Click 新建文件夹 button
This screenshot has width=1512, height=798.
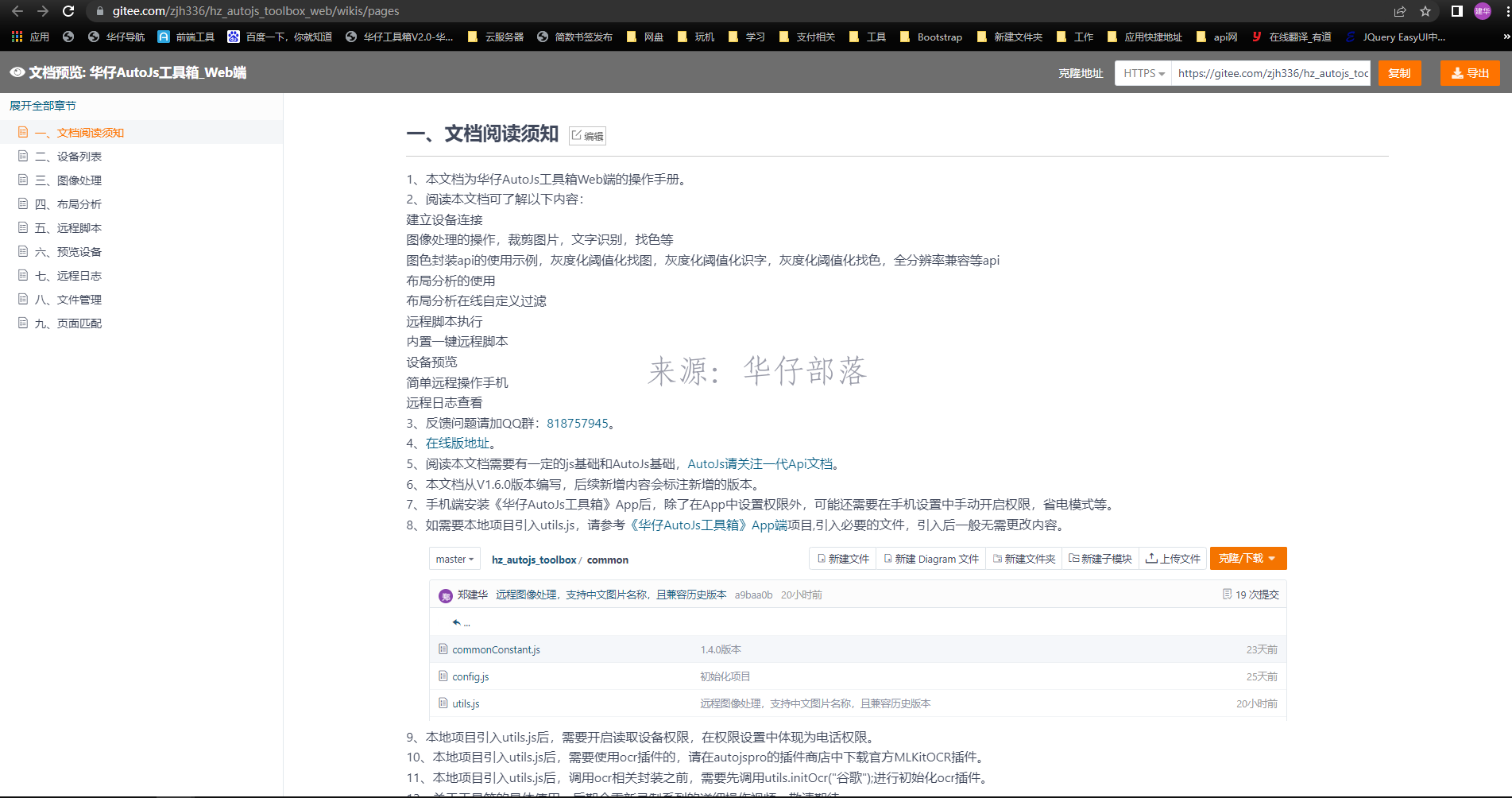(1024, 559)
